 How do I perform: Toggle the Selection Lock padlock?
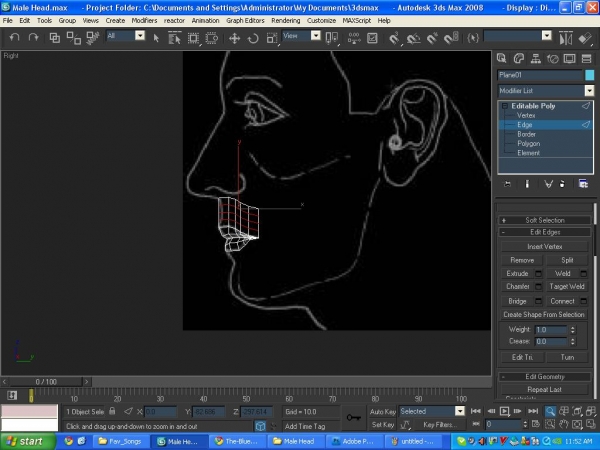coord(112,411)
